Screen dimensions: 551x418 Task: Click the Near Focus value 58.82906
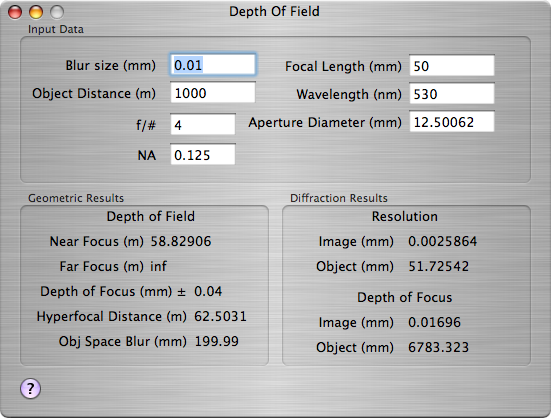click(x=181, y=241)
